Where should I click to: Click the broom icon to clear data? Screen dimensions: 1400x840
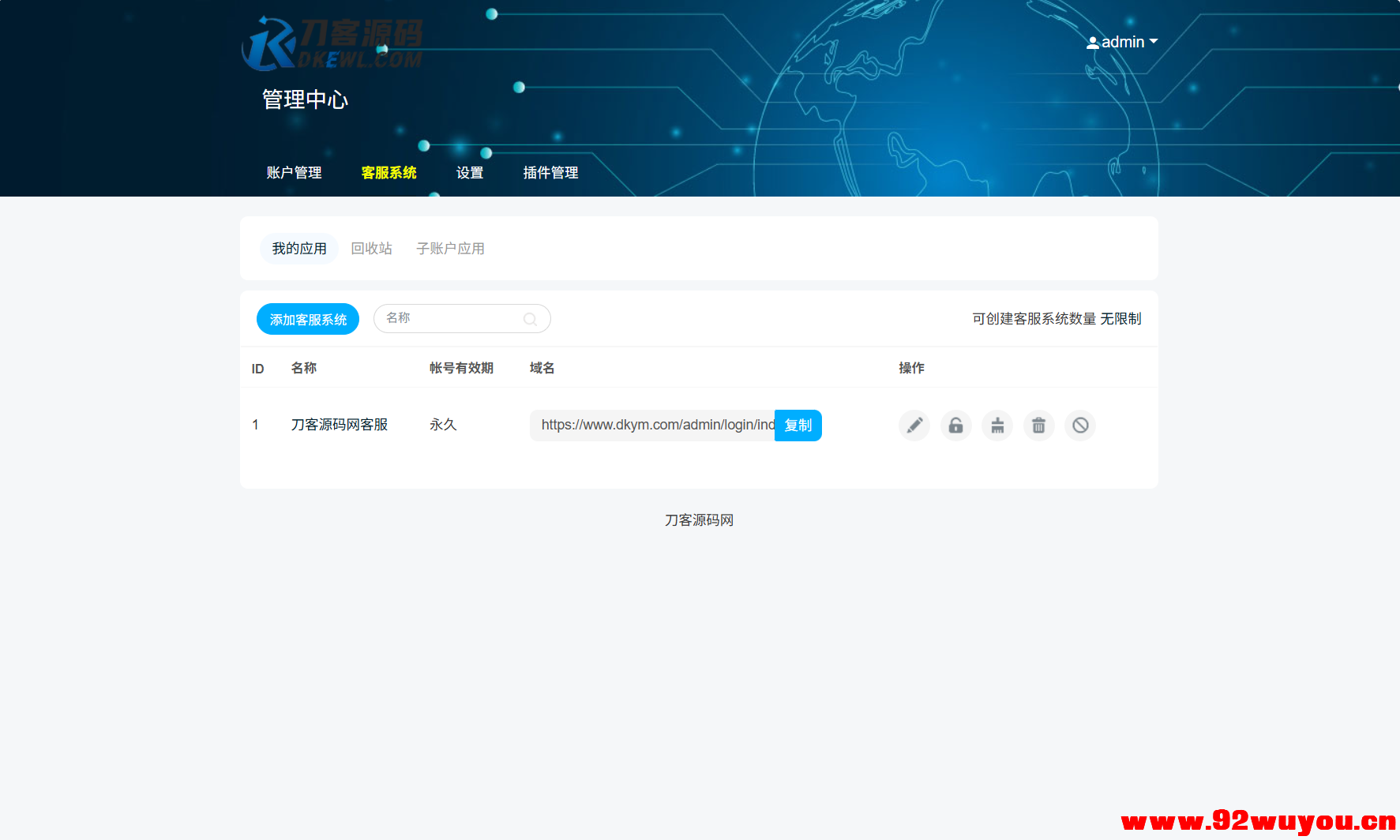point(997,426)
